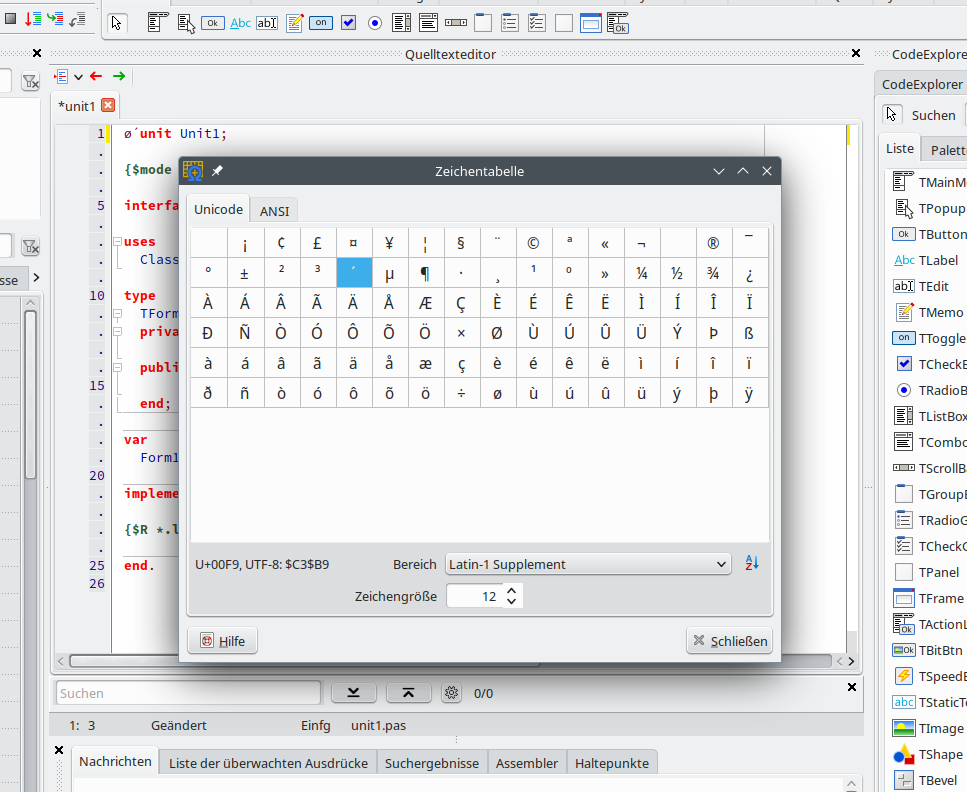Select the TMemo component in palette toolbar
The width and height of the screenshot is (967, 792).
point(294,22)
